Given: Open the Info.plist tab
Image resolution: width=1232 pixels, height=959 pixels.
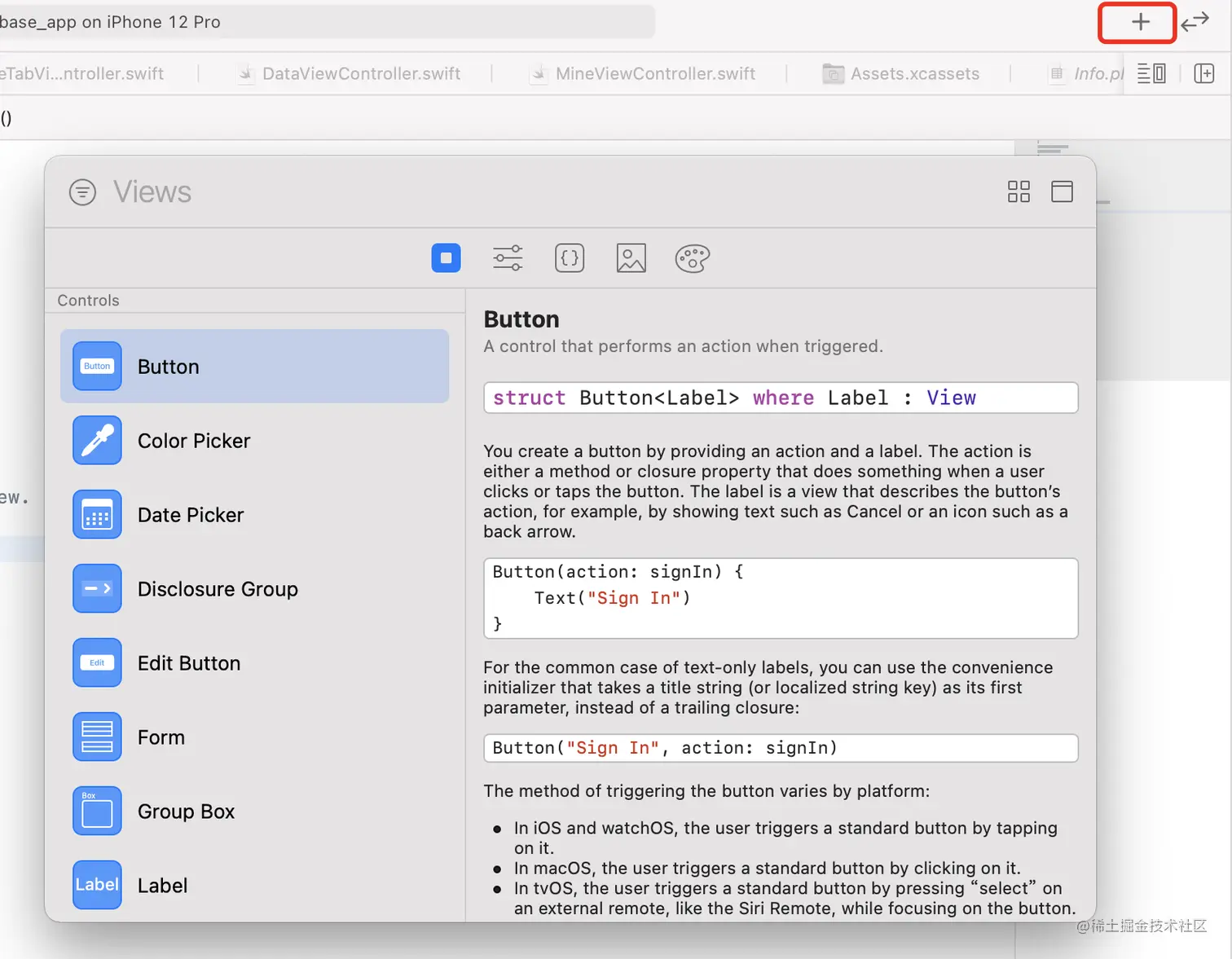Looking at the screenshot, I should [1087, 74].
